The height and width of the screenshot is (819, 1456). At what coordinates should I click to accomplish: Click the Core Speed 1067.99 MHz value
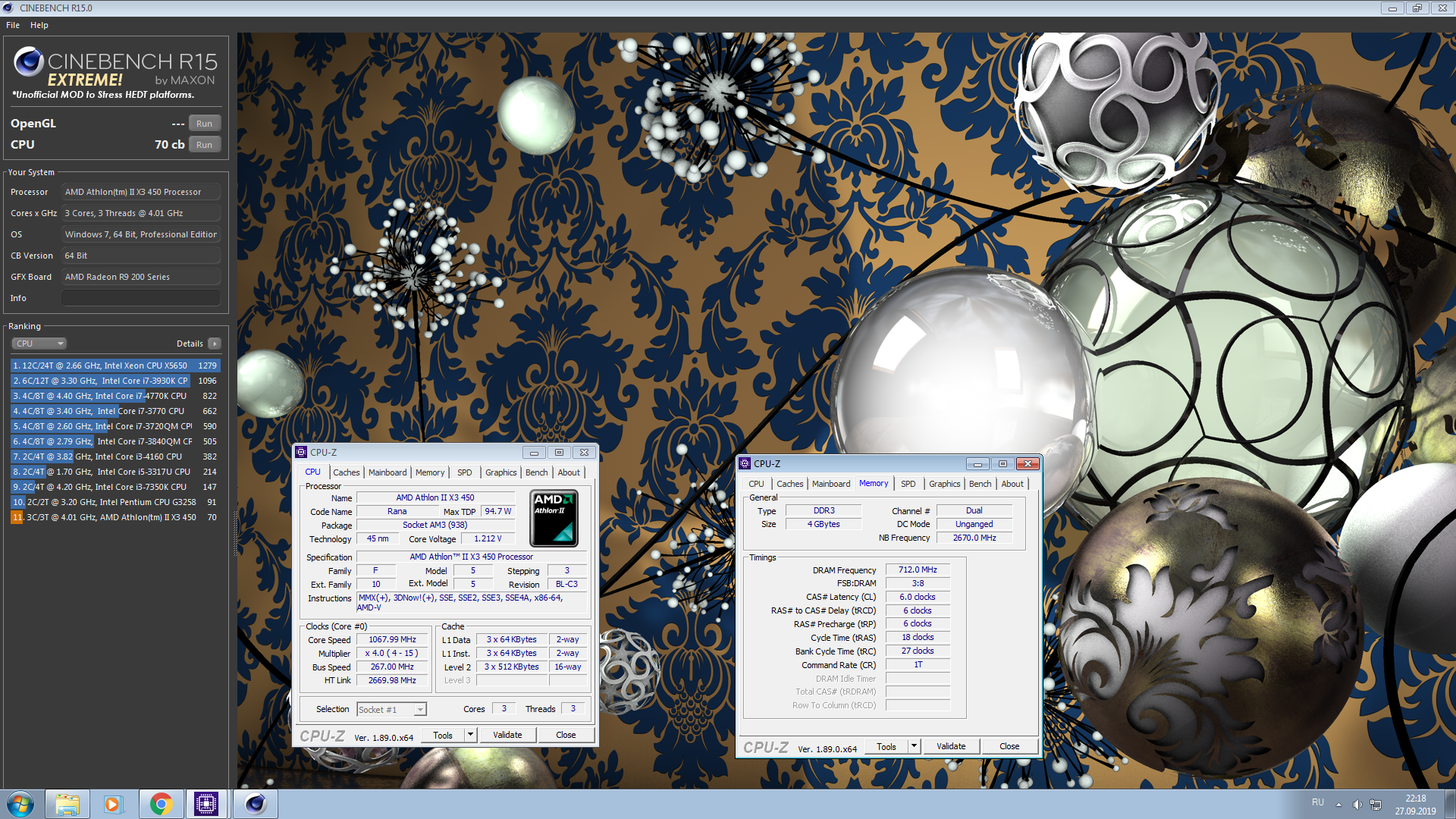(x=393, y=639)
